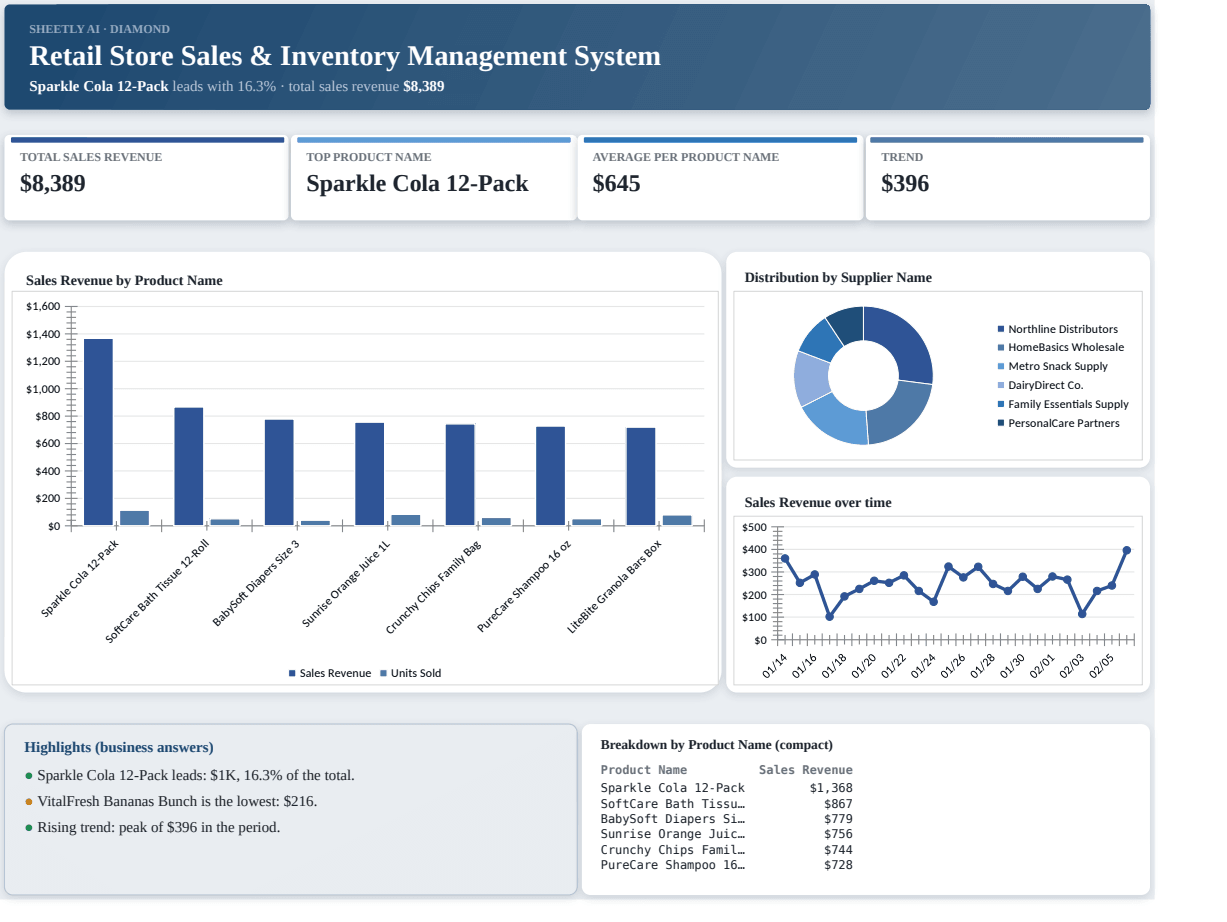Select the DairyDirect Co. legend entry
Screen dimensions: 1227x922
[1040, 385]
